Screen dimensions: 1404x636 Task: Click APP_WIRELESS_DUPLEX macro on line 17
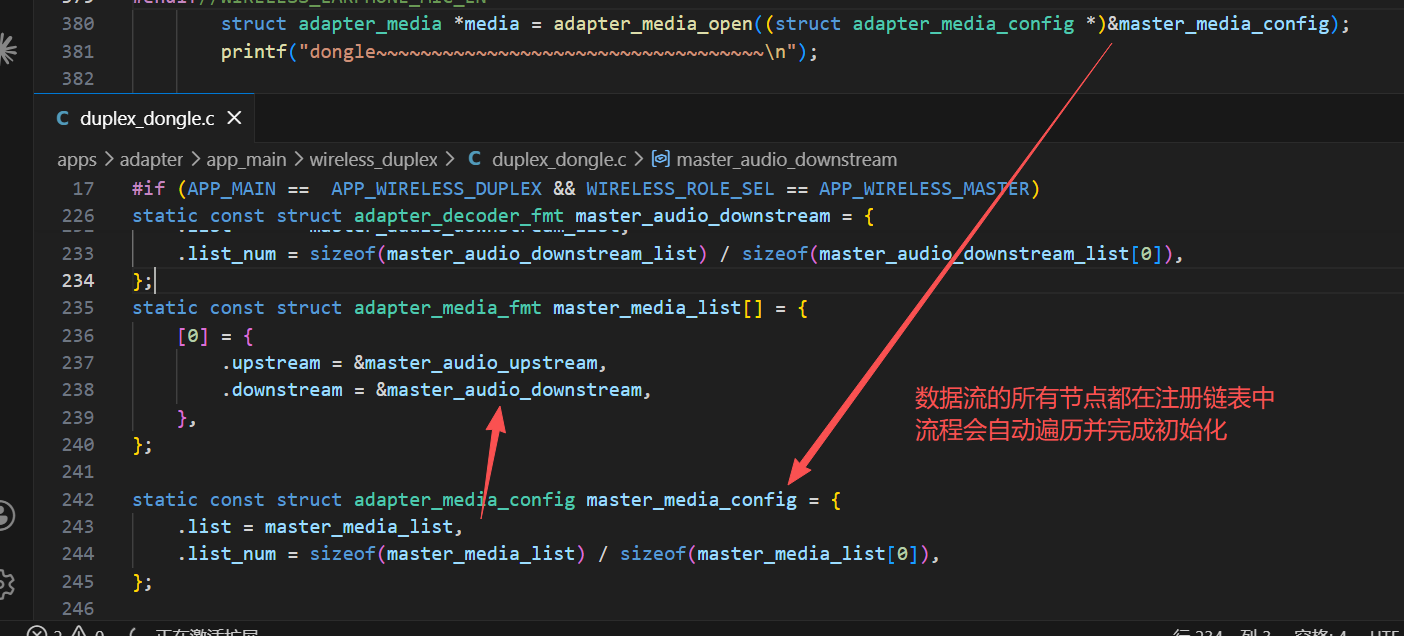(x=437, y=188)
